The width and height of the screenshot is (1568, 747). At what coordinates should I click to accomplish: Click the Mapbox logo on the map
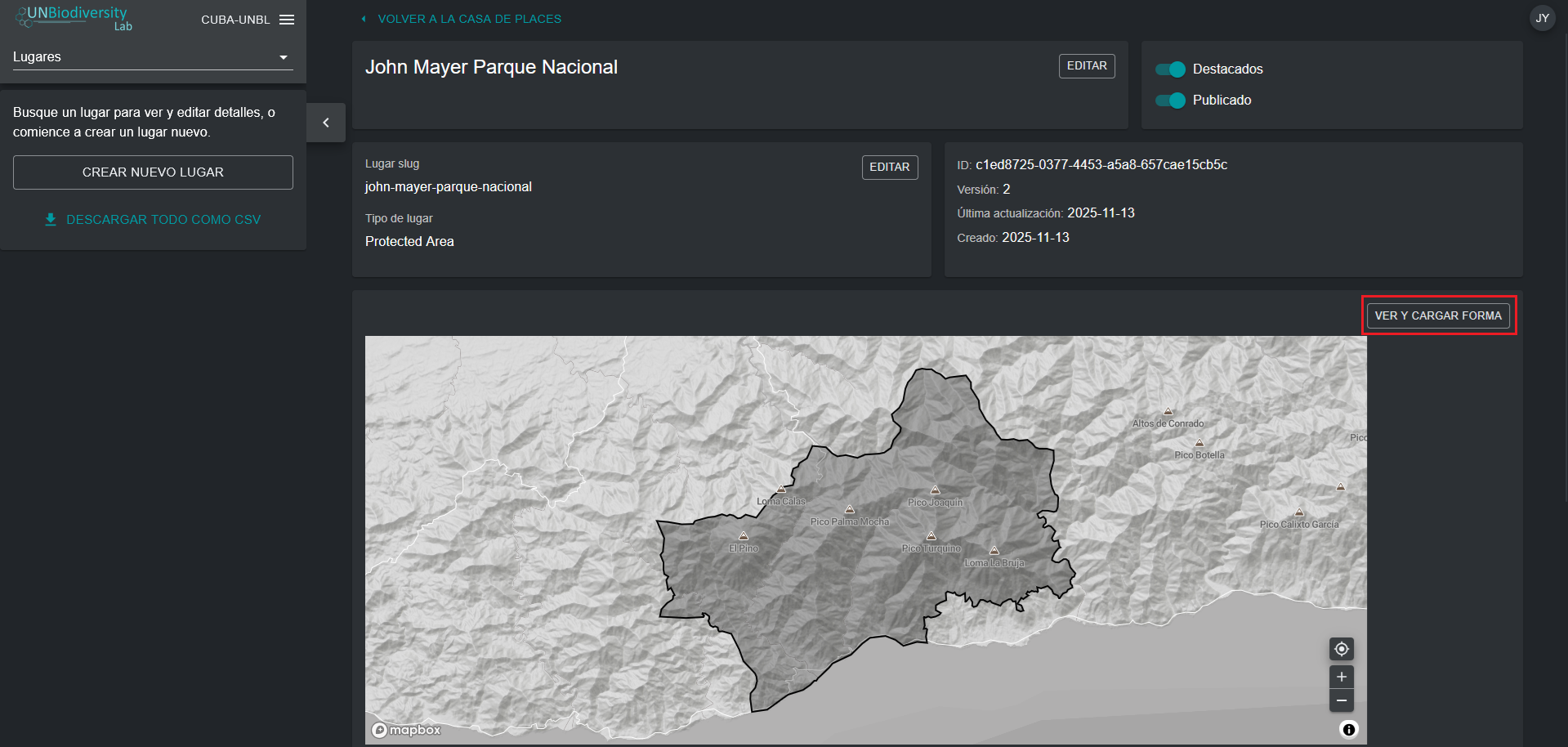[407, 730]
